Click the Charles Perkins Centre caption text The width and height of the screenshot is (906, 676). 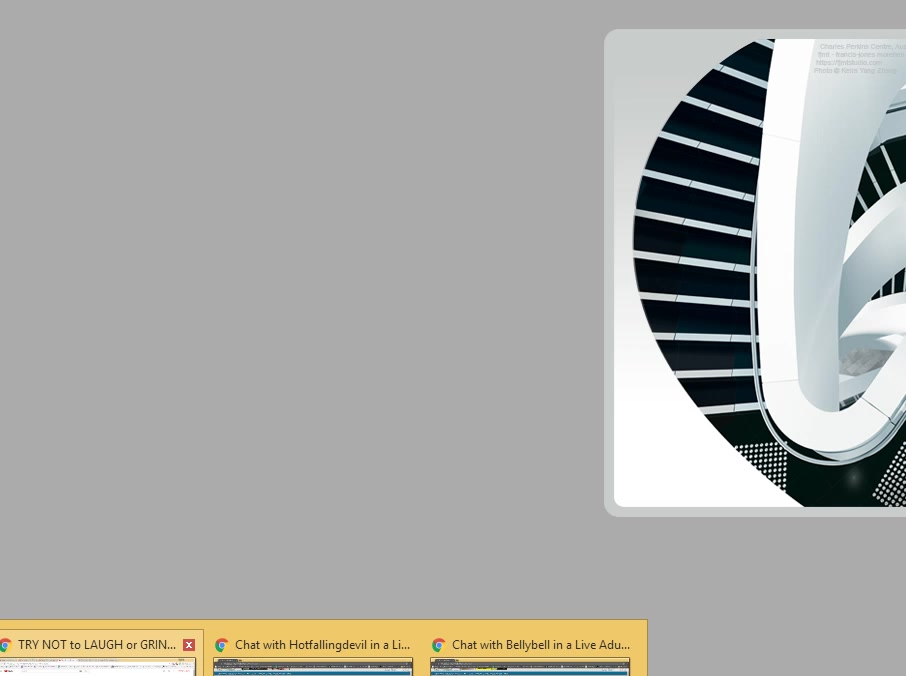click(x=858, y=47)
